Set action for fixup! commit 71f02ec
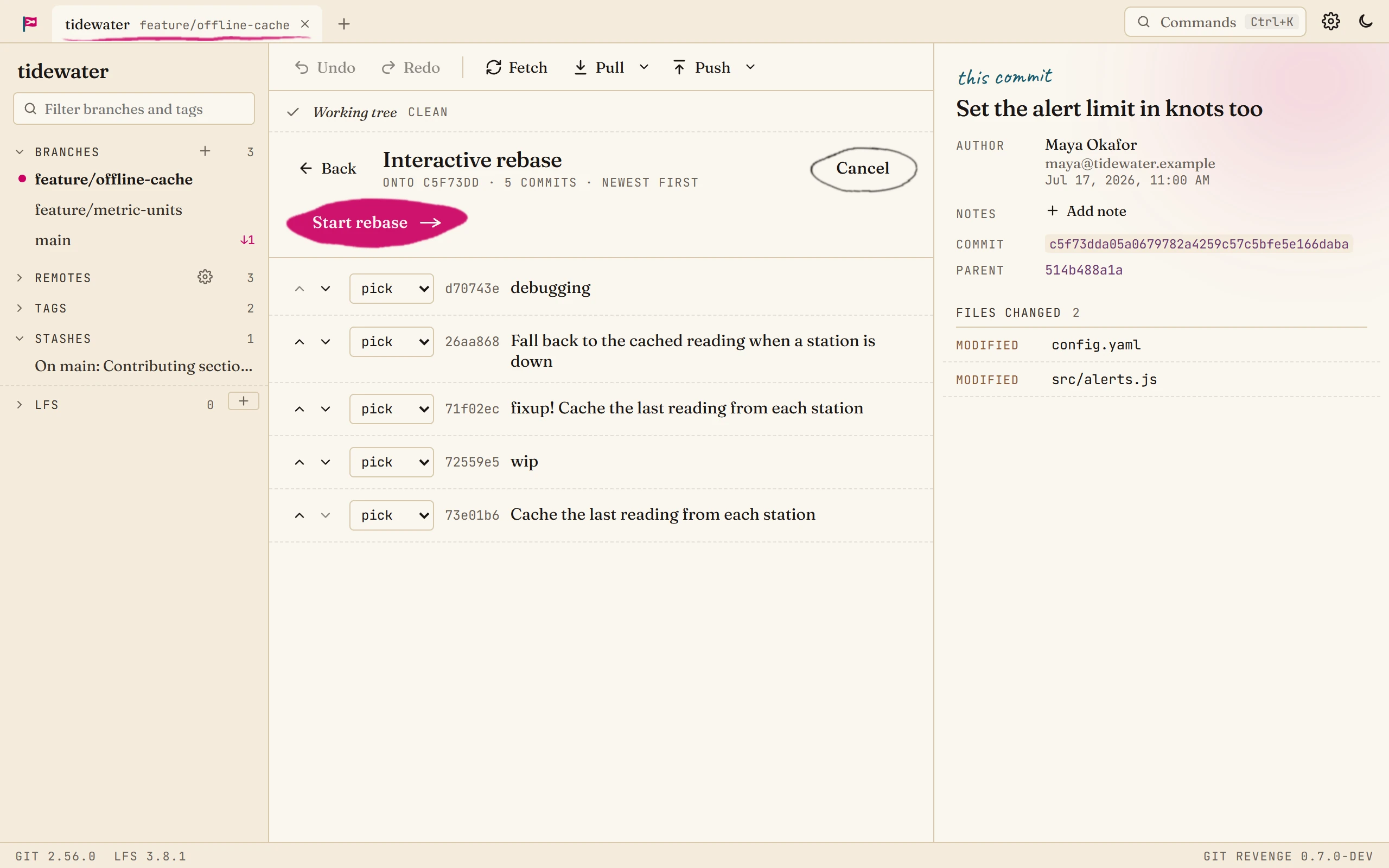Screen dimensions: 1389x868 (x=391, y=409)
